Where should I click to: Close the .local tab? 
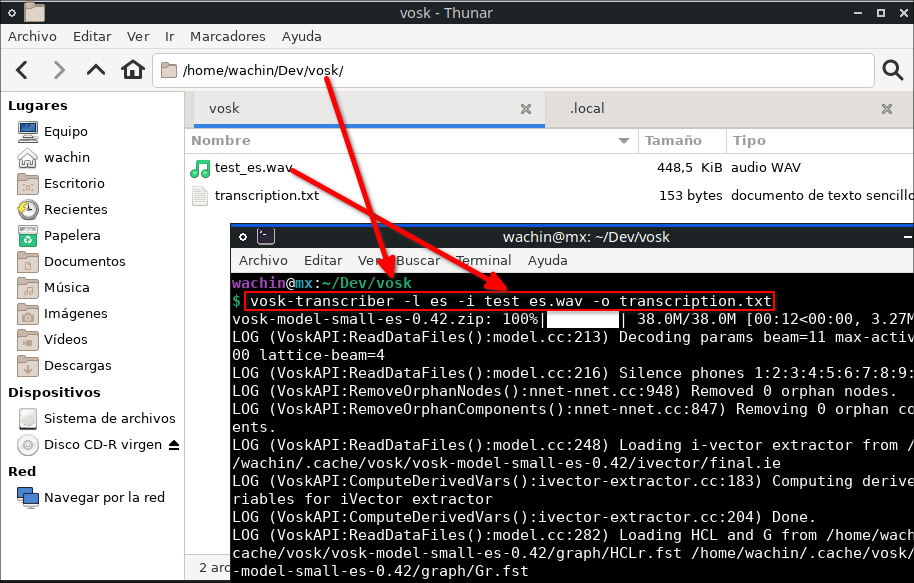point(887,109)
